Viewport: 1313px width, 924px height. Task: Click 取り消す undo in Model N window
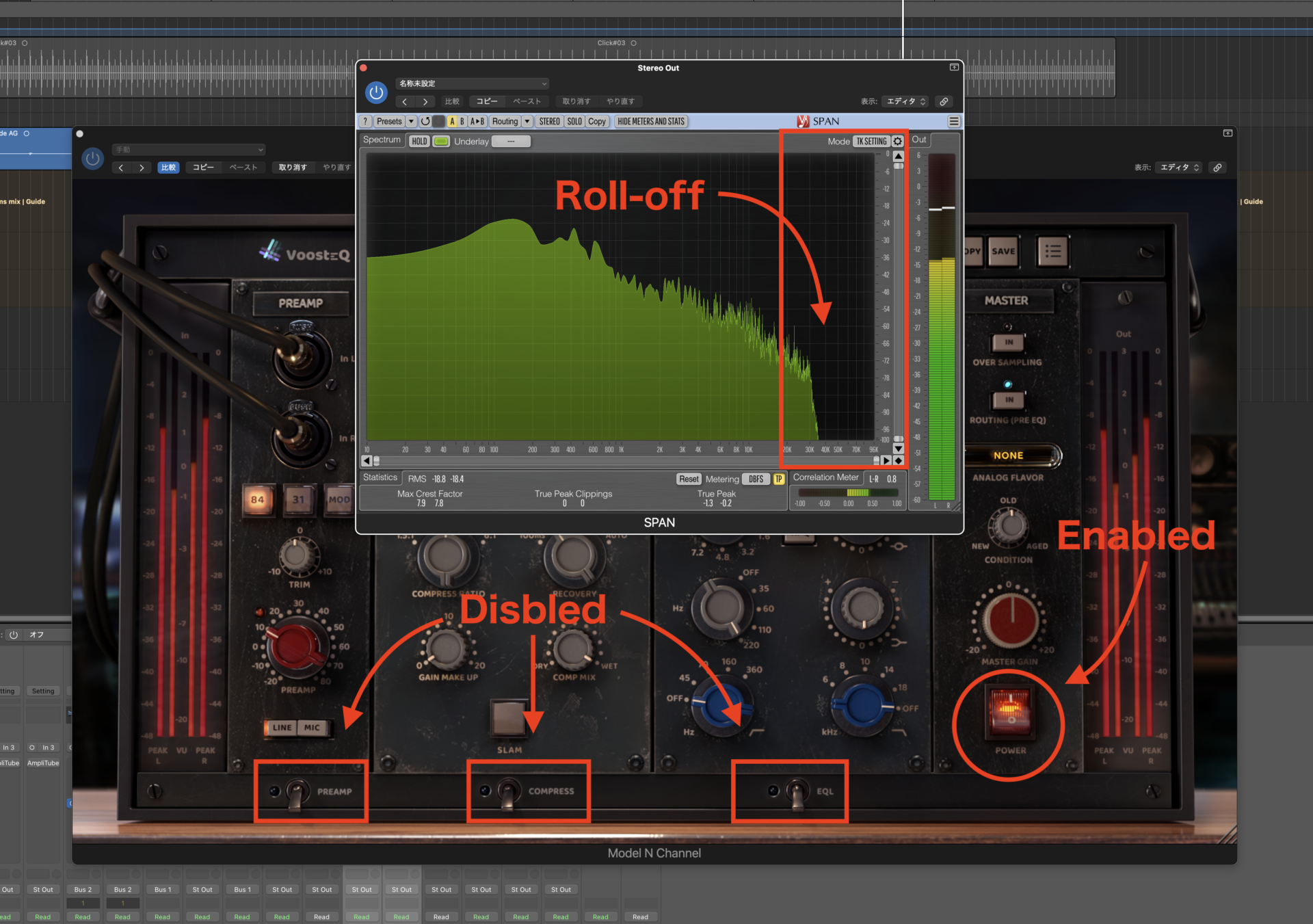point(293,168)
